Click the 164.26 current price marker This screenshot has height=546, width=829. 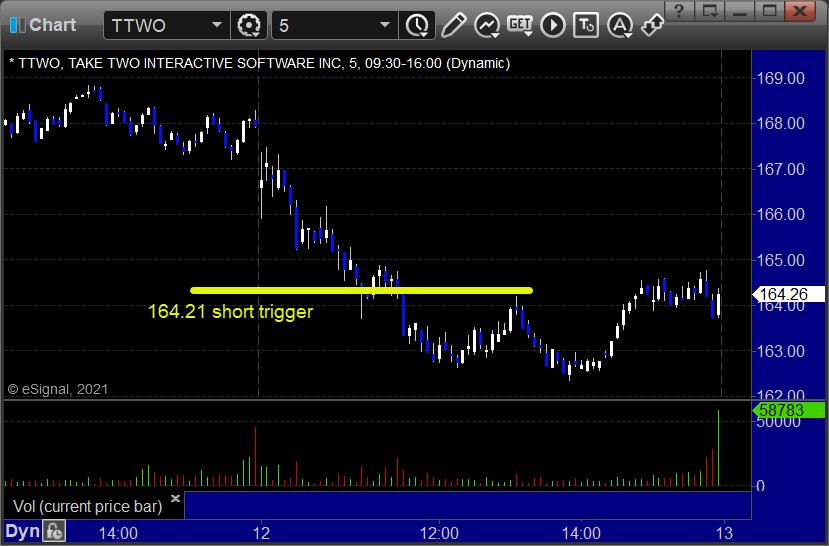point(788,294)
